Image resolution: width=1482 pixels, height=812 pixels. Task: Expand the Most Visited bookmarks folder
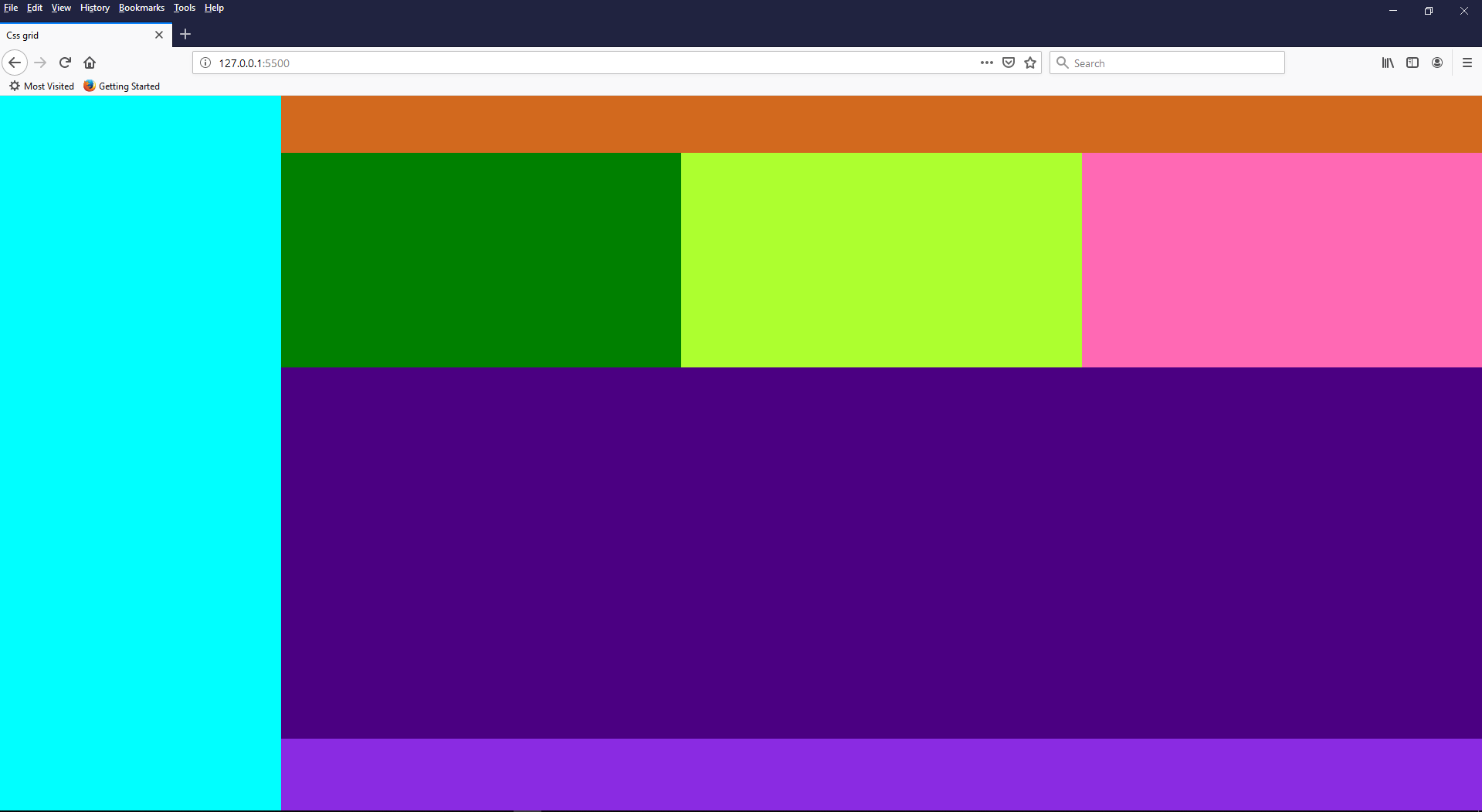tap(42, 86)
